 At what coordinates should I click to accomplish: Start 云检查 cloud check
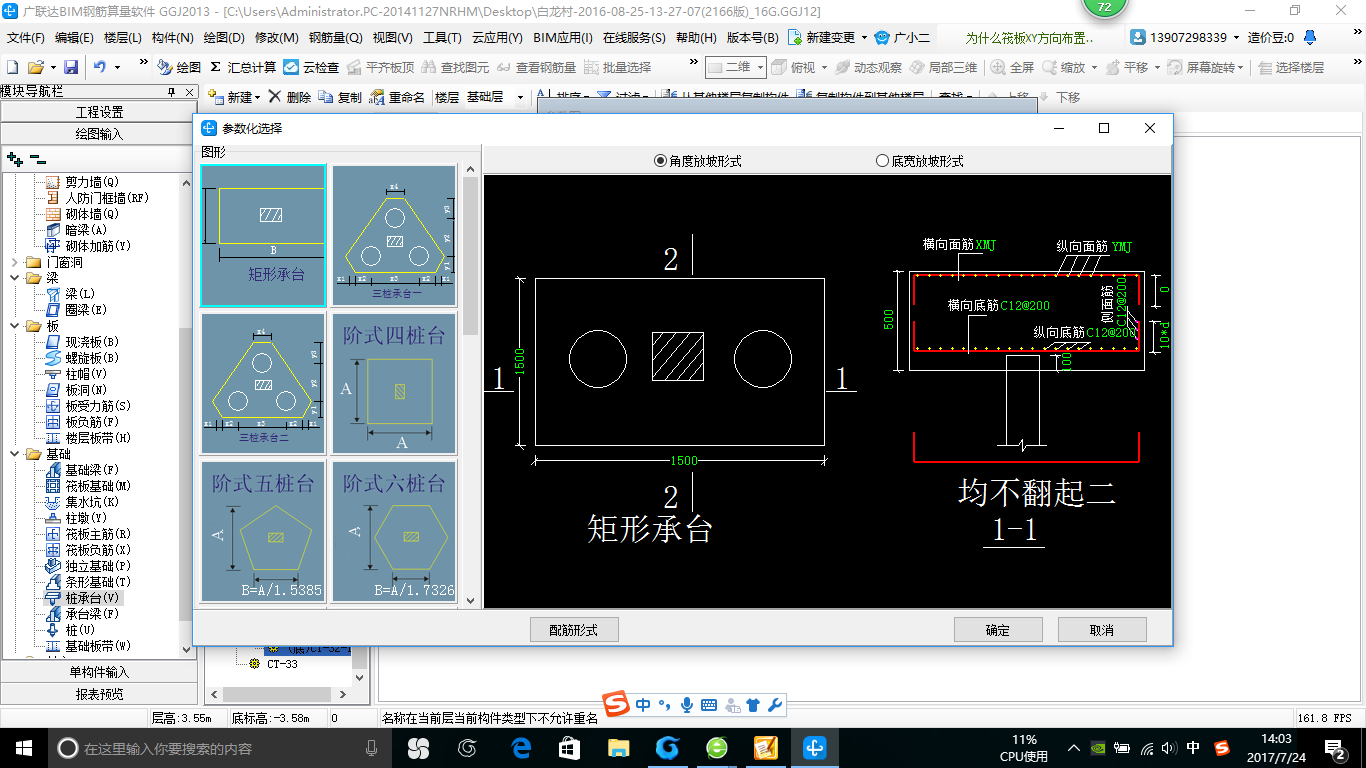[311, 67]
